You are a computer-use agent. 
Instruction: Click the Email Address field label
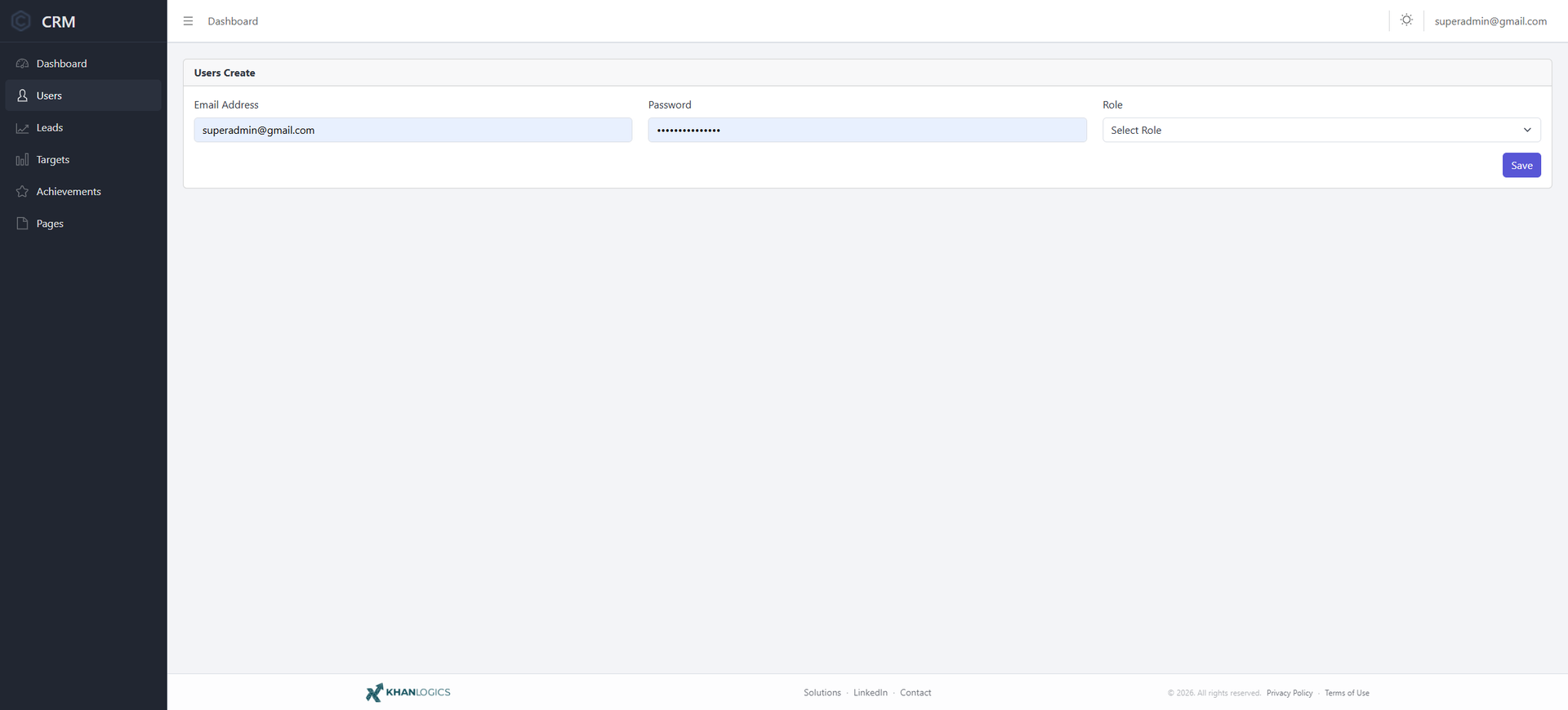pyautogui.click(x=226, y=104)
